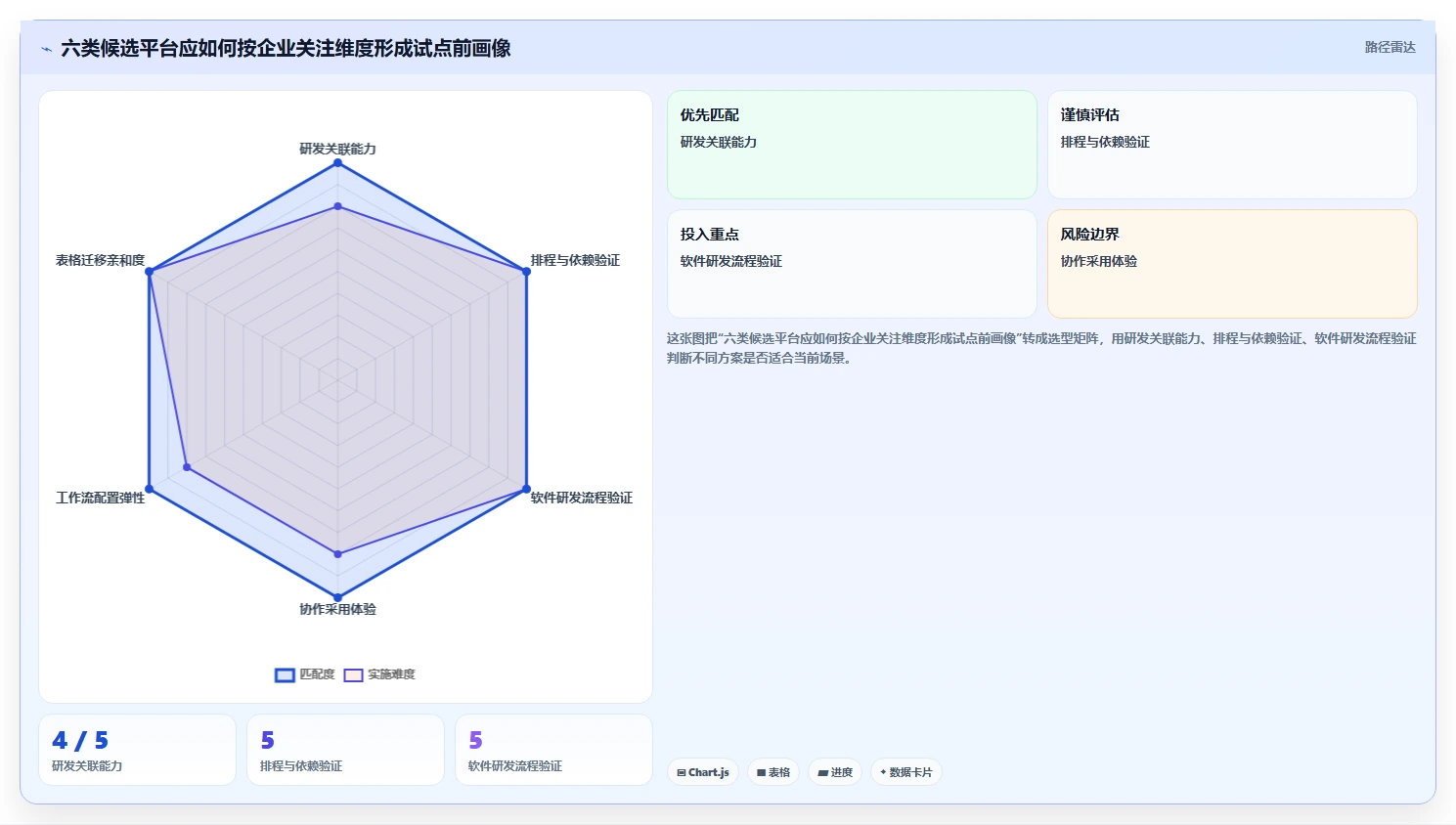Toggle the 匹配度 legend swatch
Image resolution: width=1456 pixels, height=825 pixels.
[x=285, y=674]
